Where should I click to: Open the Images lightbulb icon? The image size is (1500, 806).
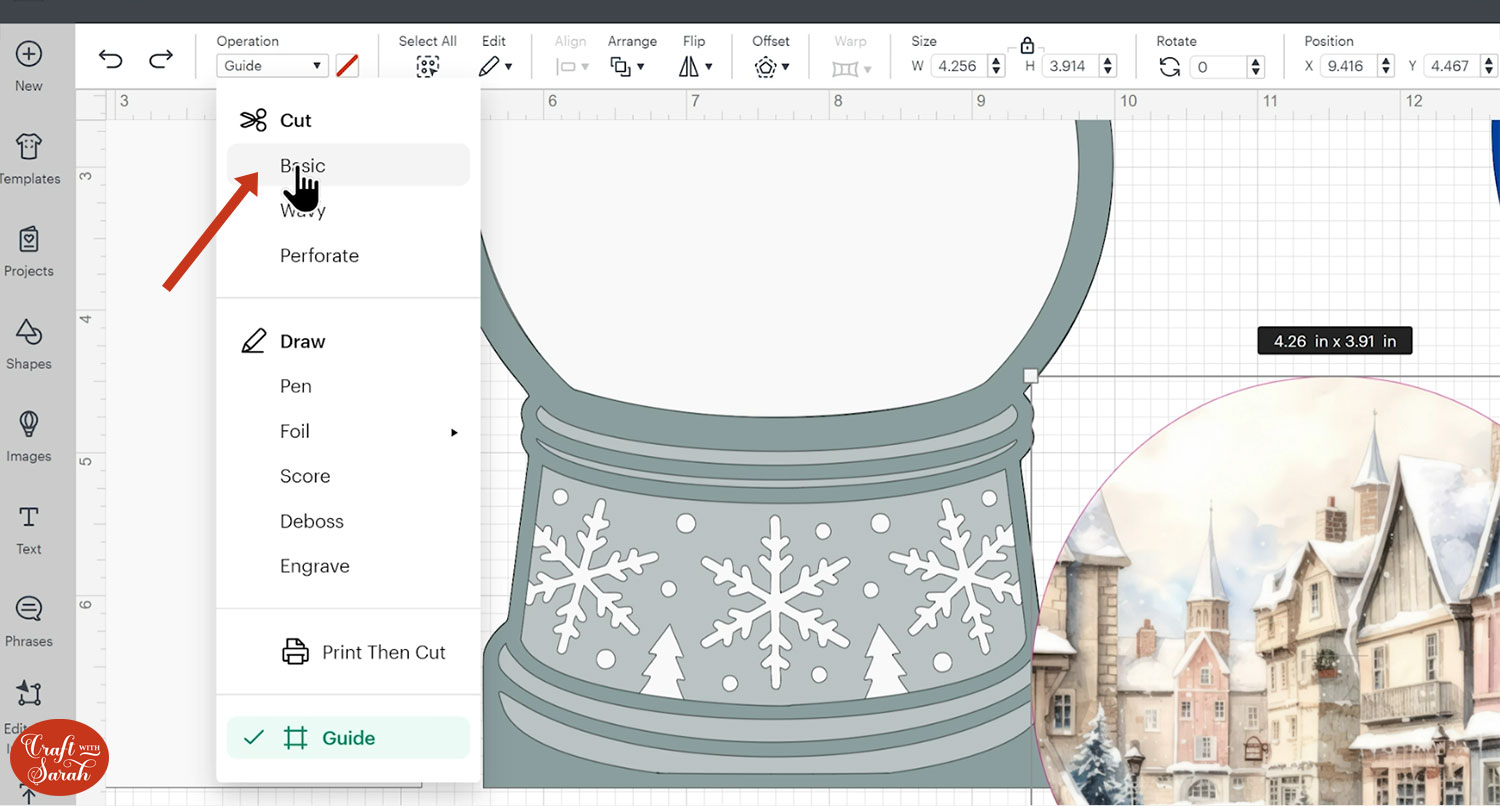pos(29,424)
